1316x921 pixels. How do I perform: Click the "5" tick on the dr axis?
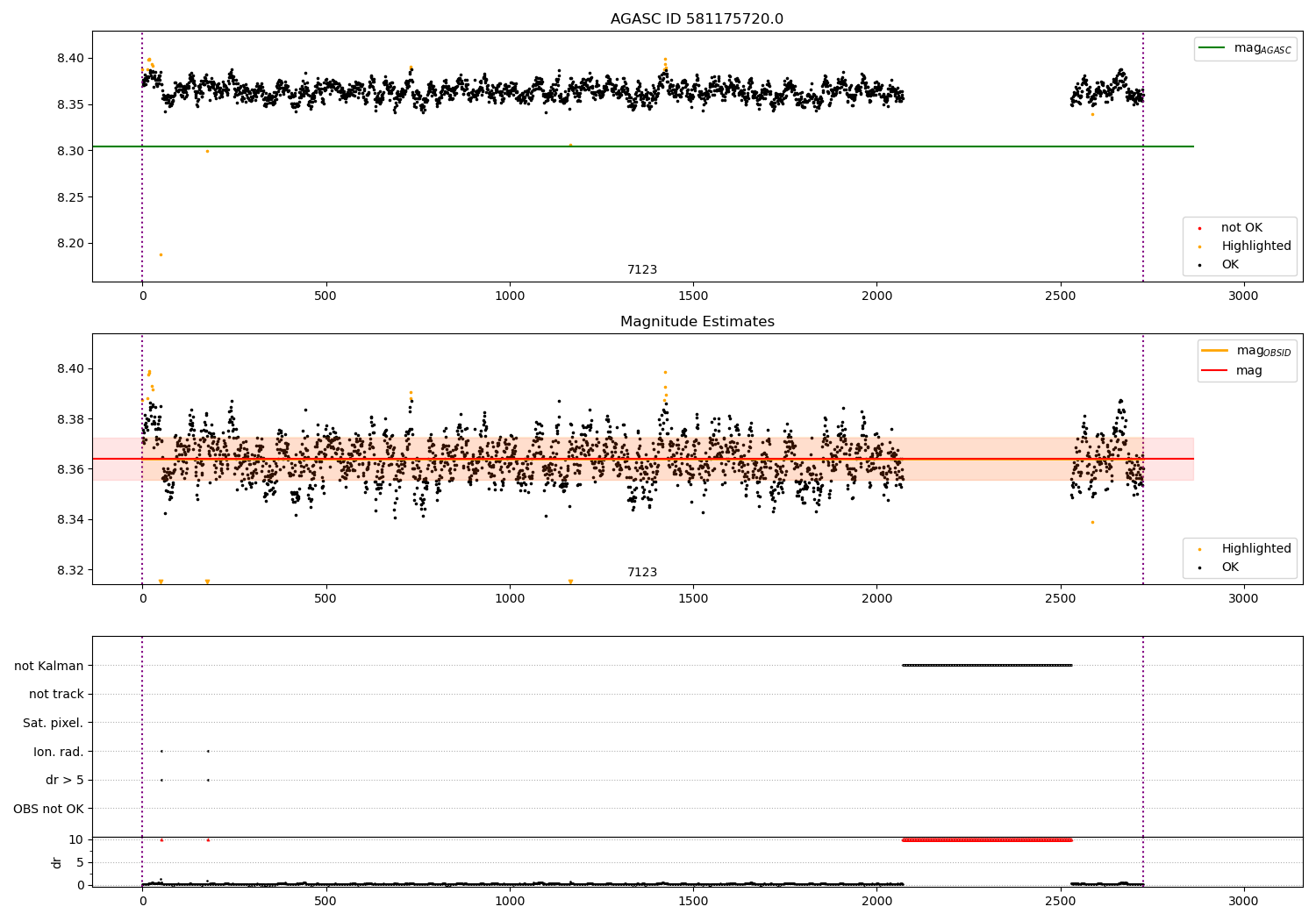point(80,863)
